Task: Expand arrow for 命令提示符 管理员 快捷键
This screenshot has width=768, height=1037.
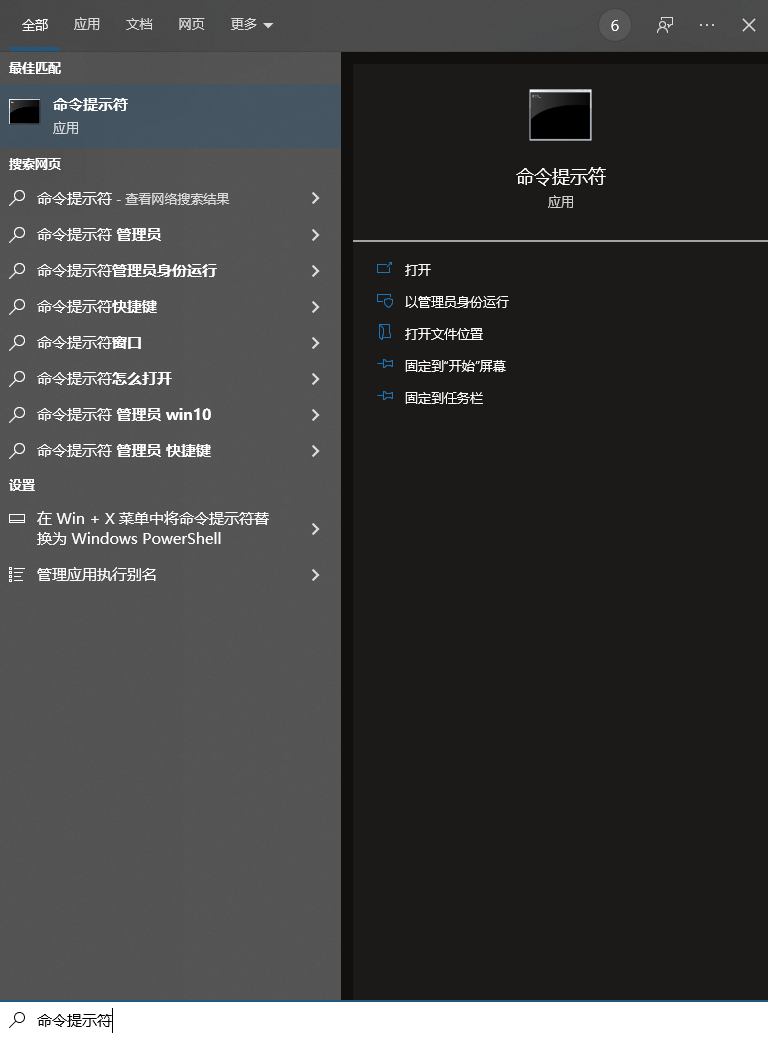Action: [x=316, y=451]
